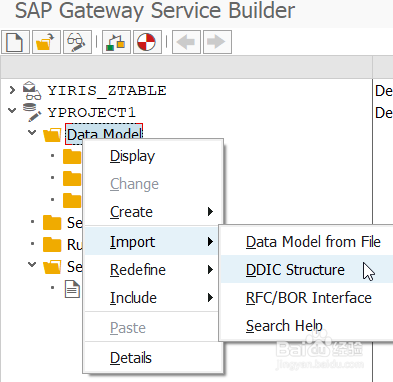Choose DDIC Structure from Import submenu
The height and width of the screenshot is (382, 393).
point(295,270)
